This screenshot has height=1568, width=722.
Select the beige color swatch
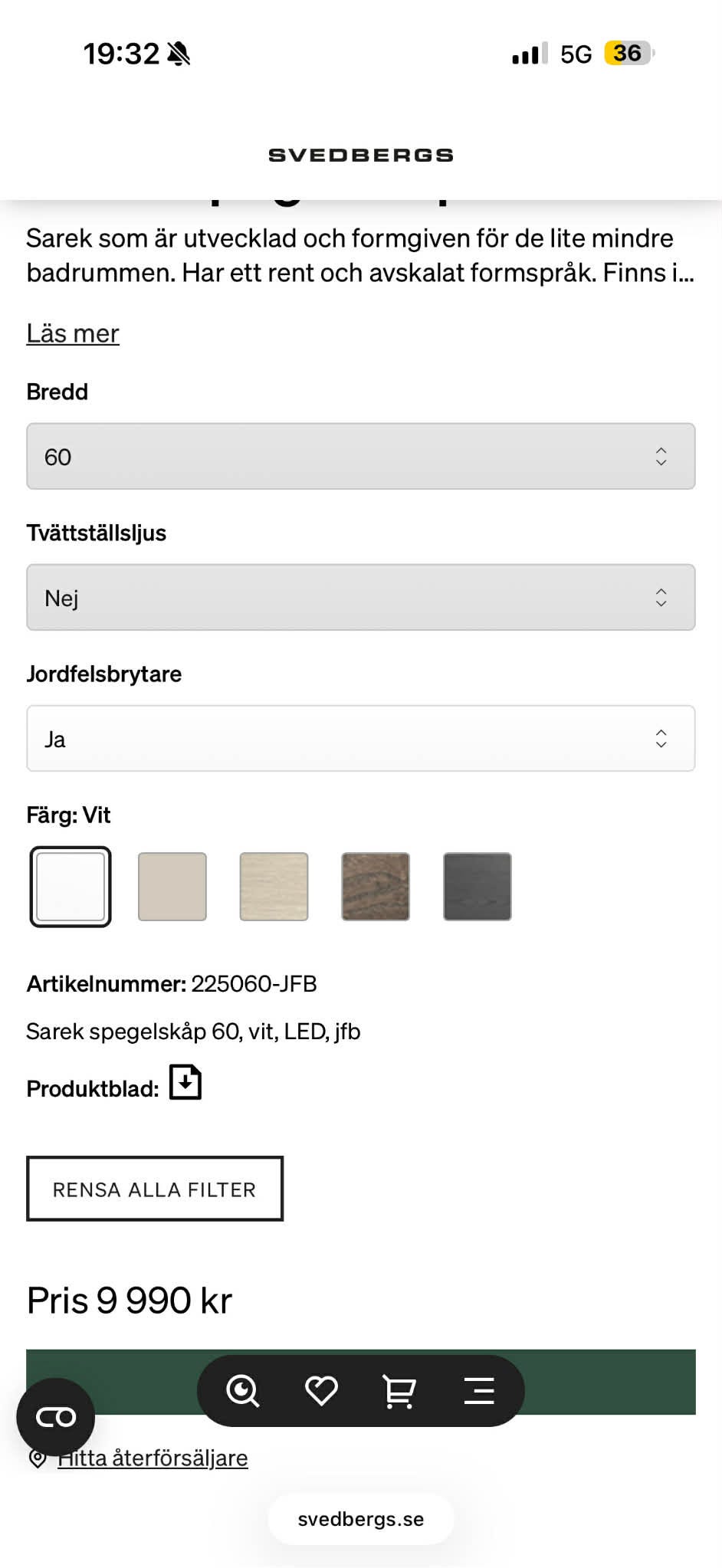pyautogui.click(x=172, y=886)
